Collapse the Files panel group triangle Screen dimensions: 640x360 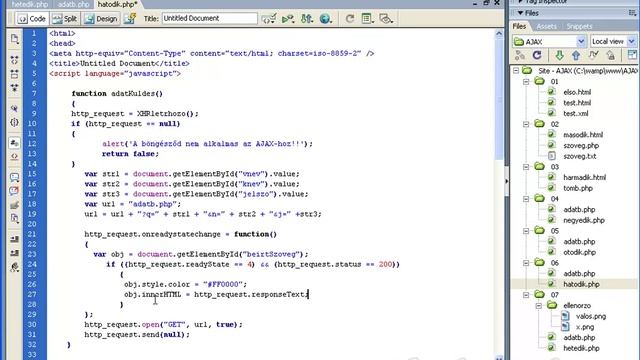click(x=520, y=13)
